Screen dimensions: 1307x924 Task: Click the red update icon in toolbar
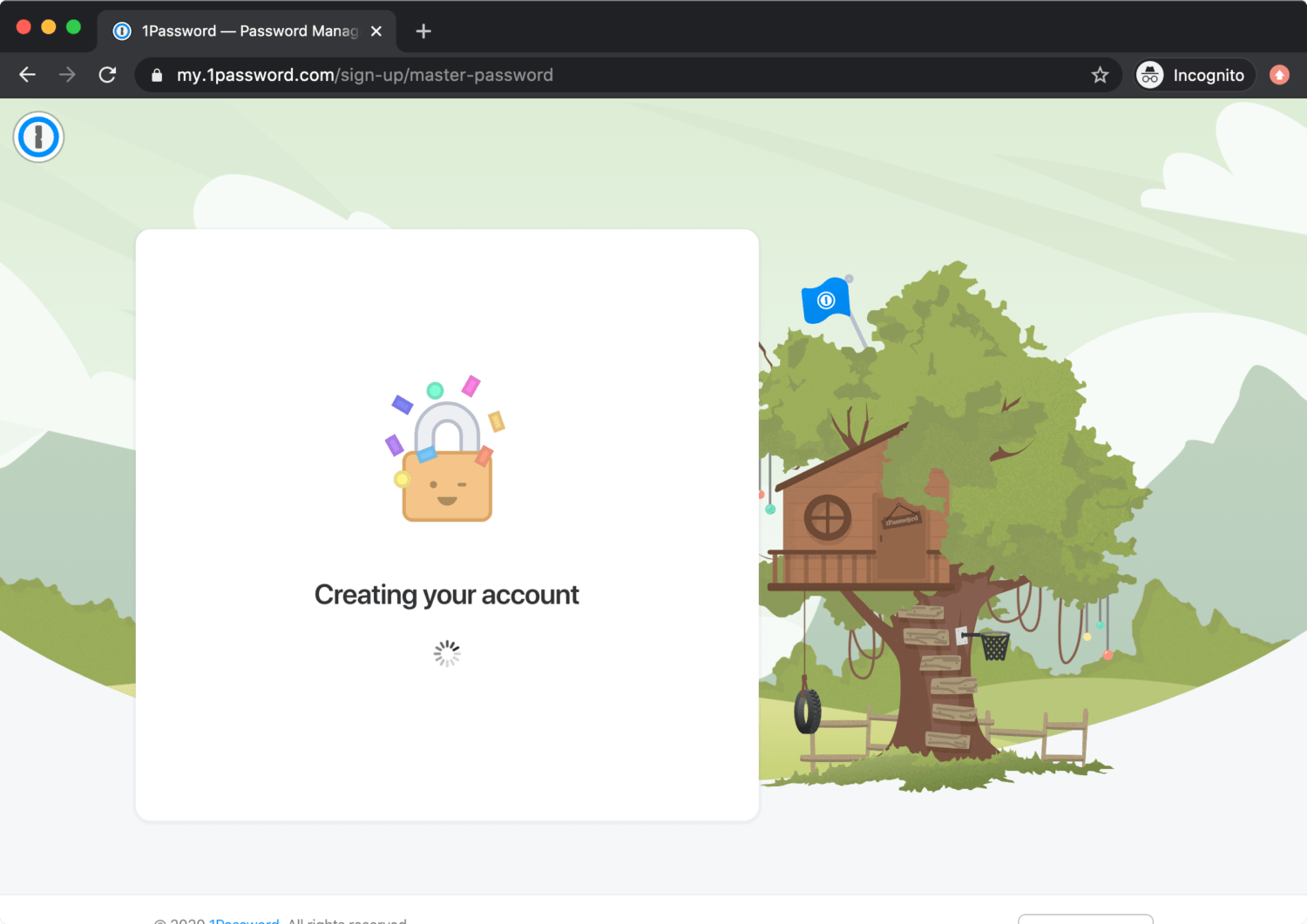[1279, 75]
